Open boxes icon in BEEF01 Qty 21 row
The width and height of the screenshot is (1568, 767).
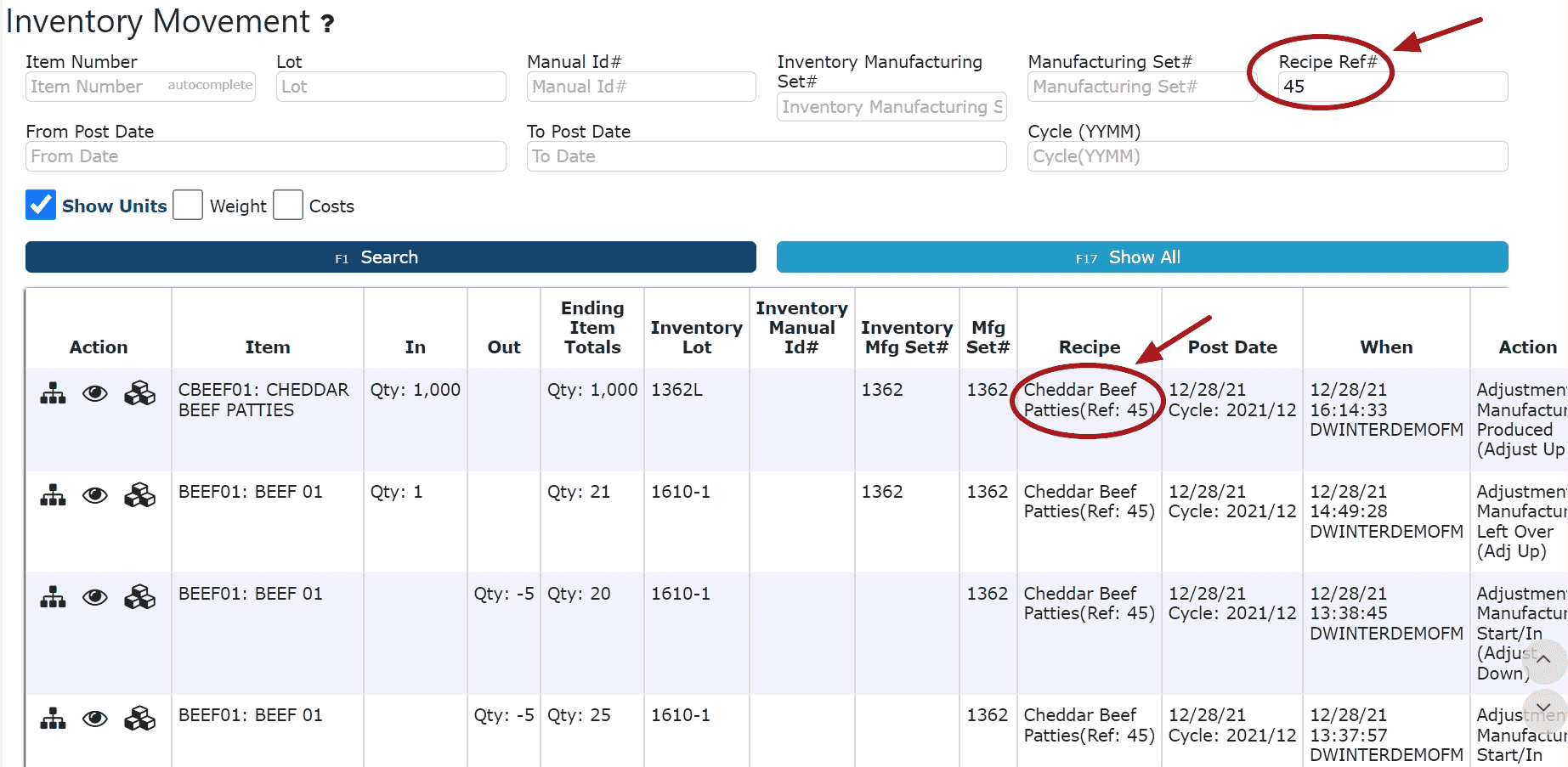point(140,495)
